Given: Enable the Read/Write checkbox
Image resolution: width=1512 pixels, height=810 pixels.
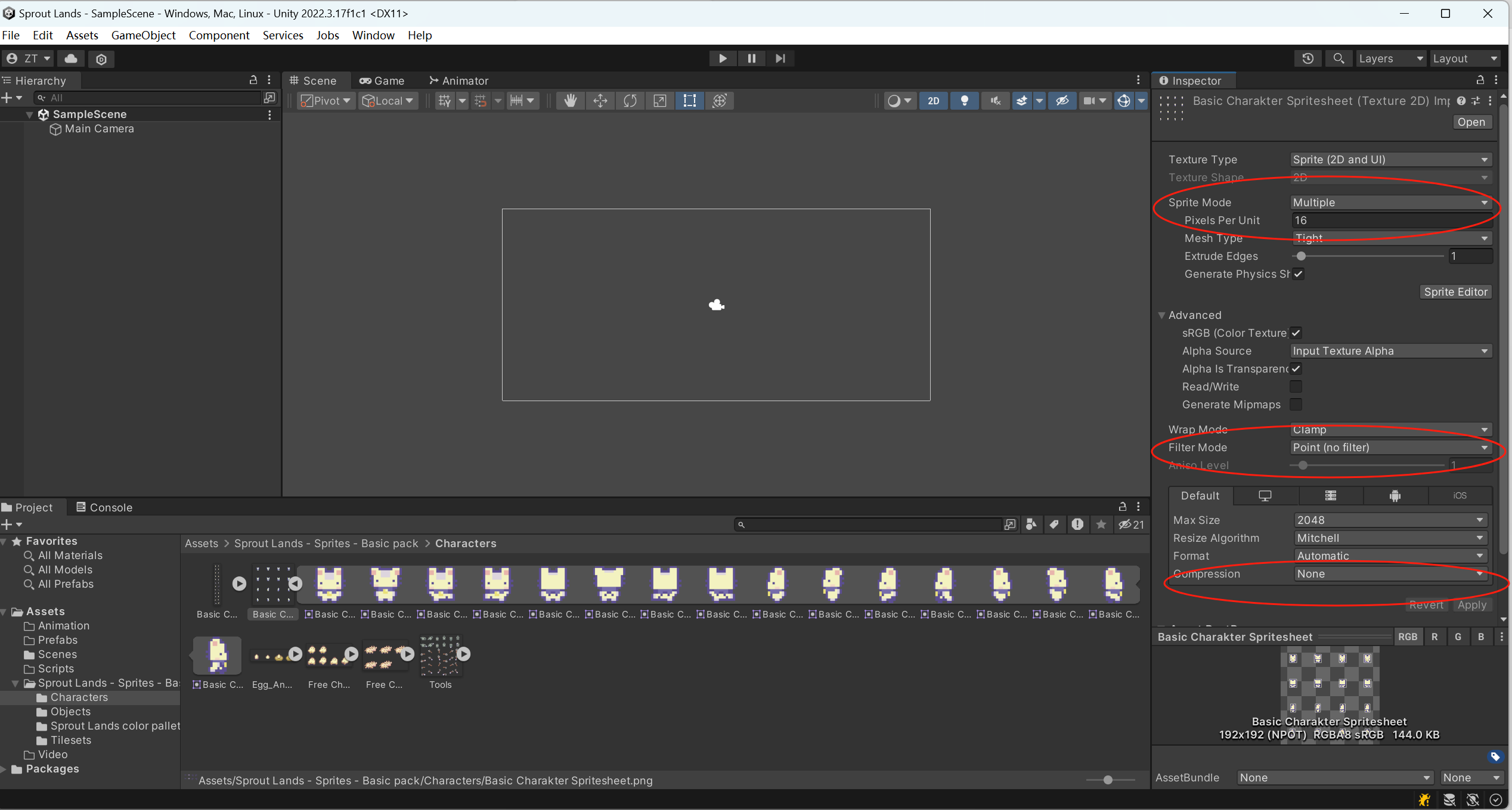Looking at the screenshot, I should coord(1296,387).
